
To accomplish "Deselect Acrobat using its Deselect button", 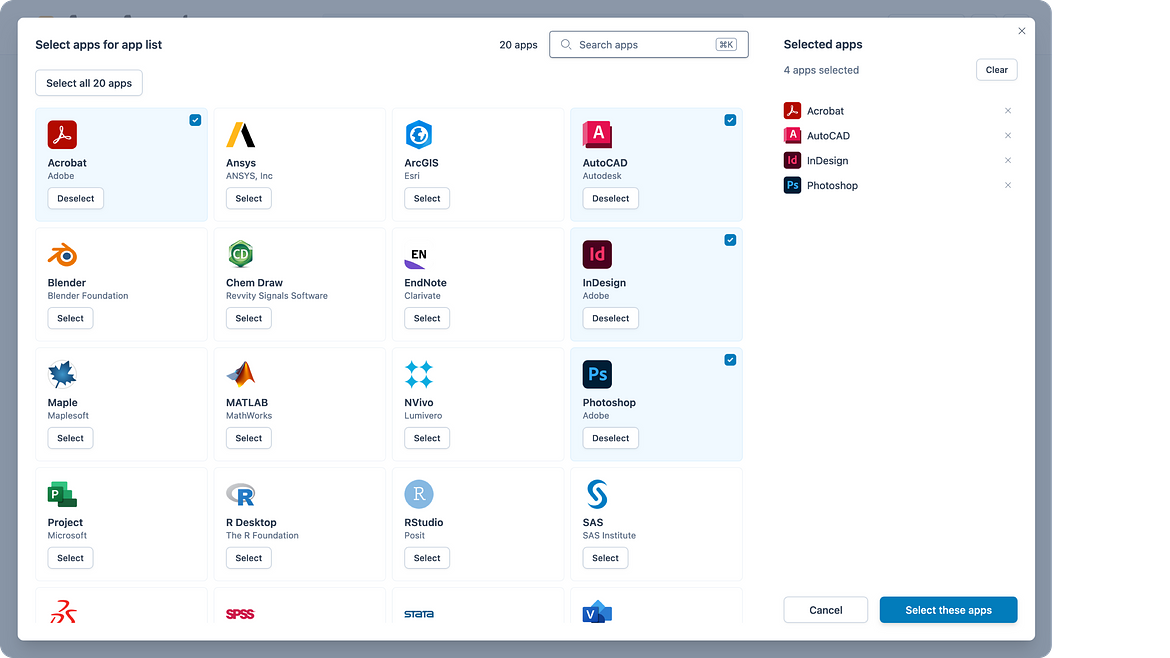I will point(75,198).
